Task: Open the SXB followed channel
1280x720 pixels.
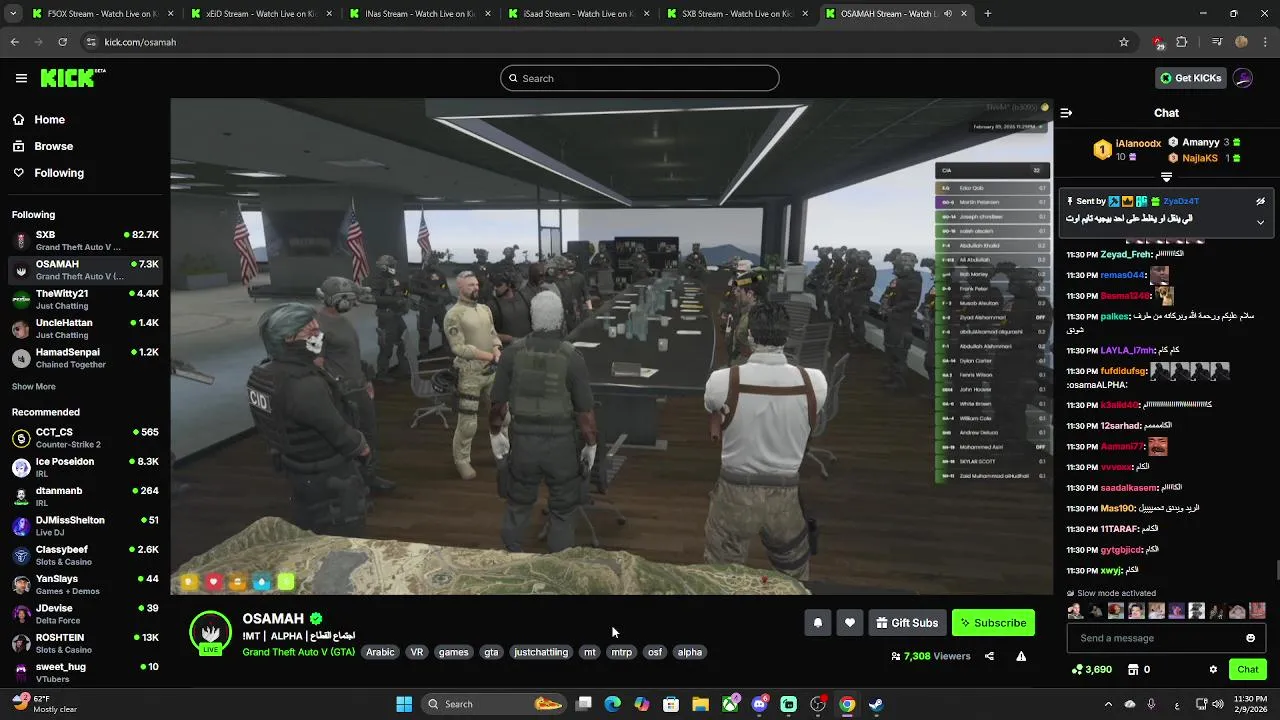Action: click(x=85, y=240)
